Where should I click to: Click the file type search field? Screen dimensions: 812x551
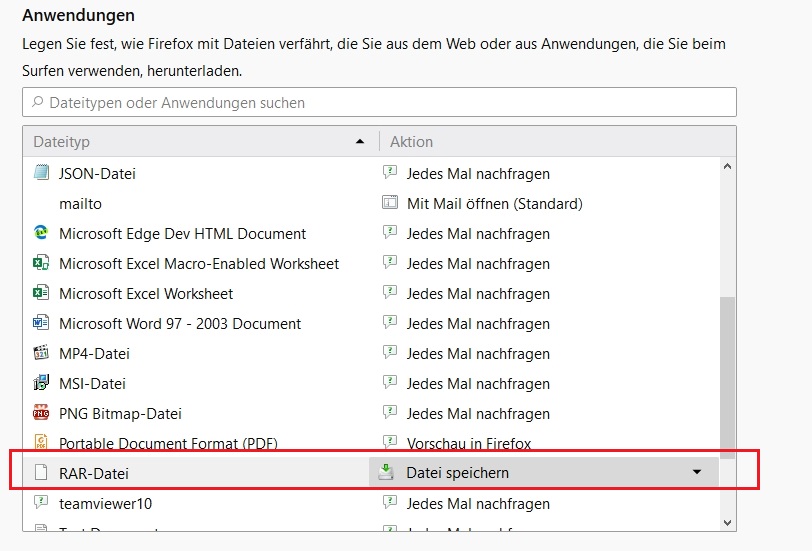coord(380,102)
